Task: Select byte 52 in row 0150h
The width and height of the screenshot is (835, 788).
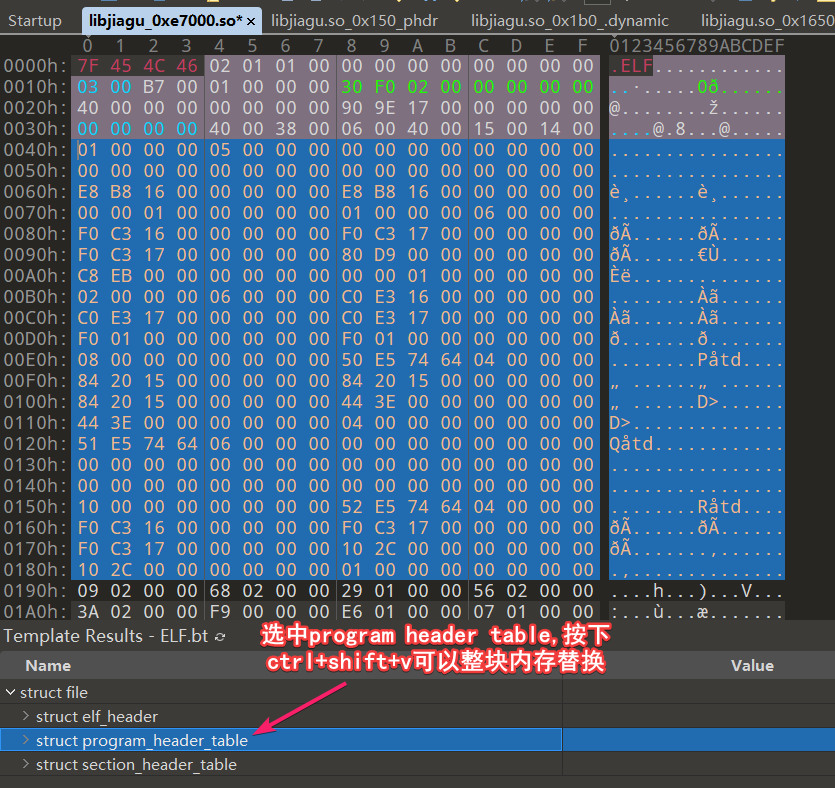Action: click(352, 507)
